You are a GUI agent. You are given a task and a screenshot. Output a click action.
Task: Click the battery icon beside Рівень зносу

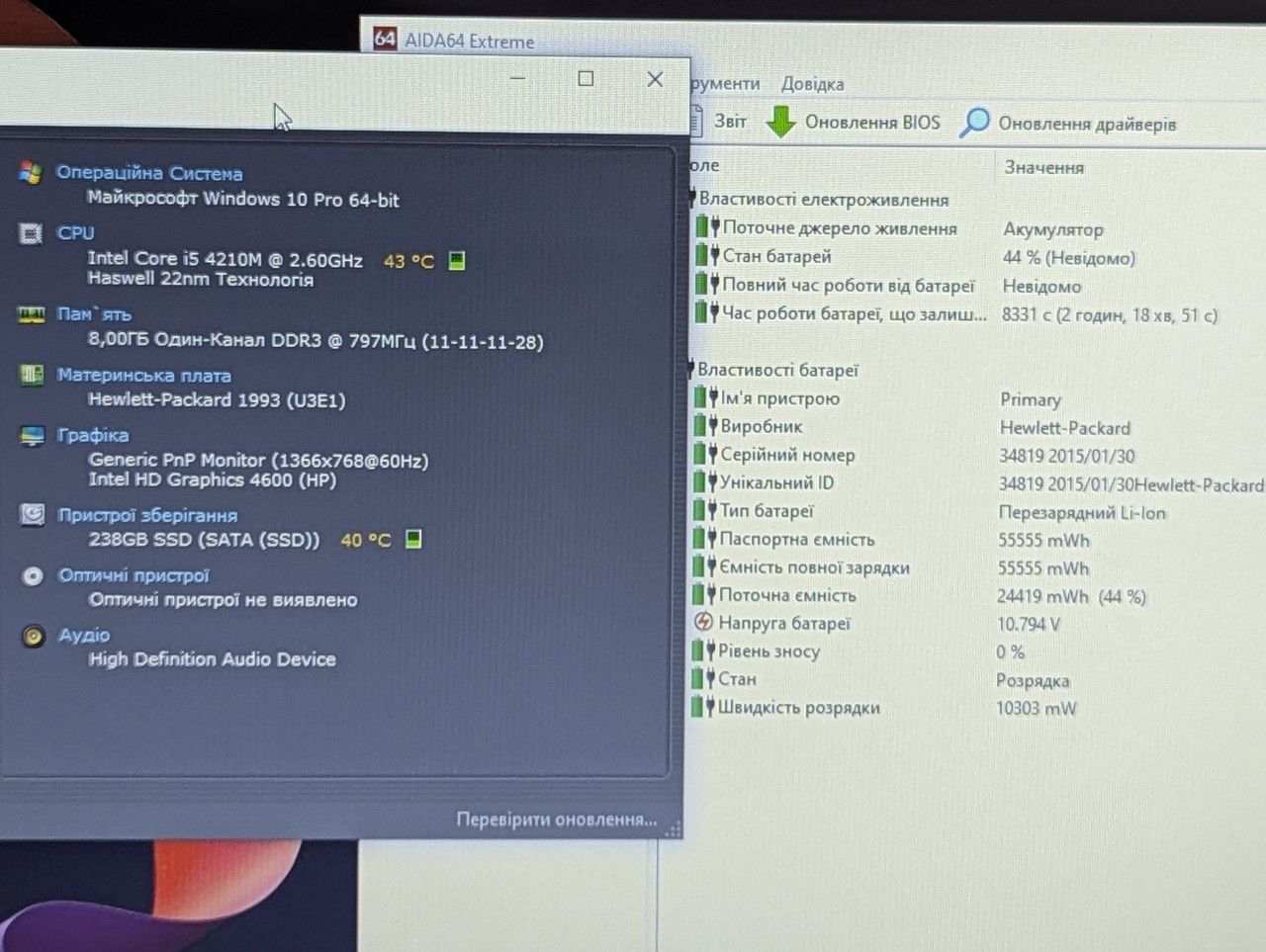pos(703,650)
